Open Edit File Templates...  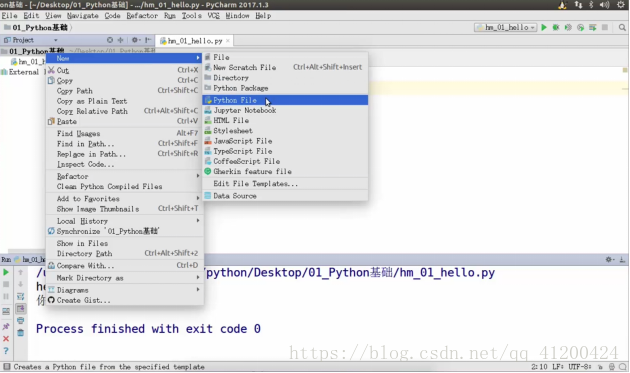pyautogui.click(x=285, y=183)
